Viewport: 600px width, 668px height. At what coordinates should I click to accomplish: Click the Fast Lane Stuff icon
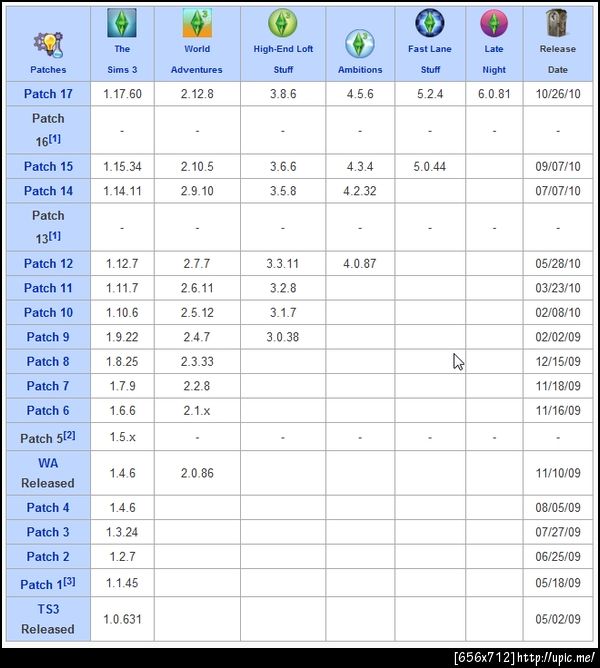pyautogui.click(x=430, y=23)
